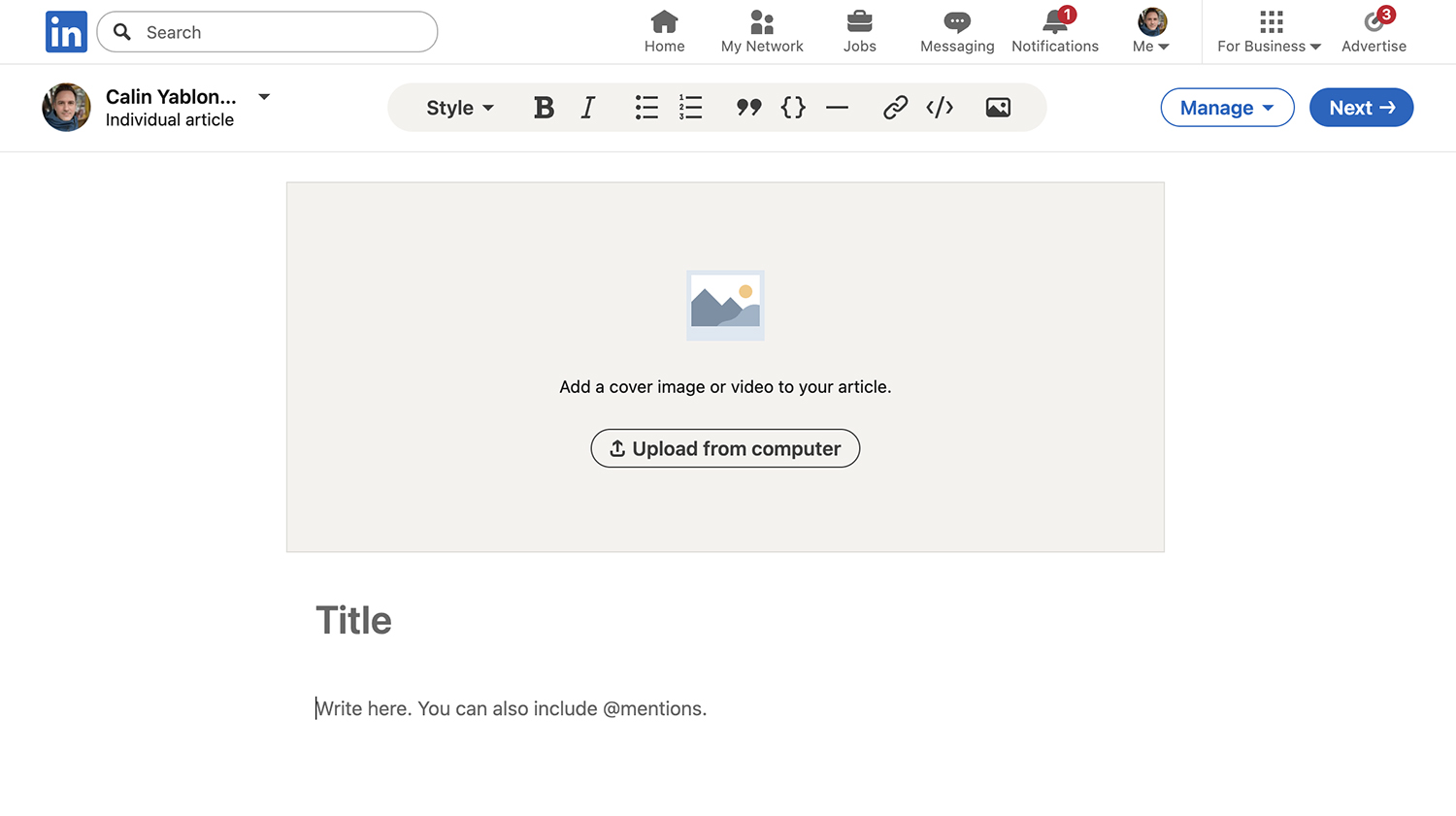Check your Notifications
Screen dimensions: 1456x816
coord(1055,31)
